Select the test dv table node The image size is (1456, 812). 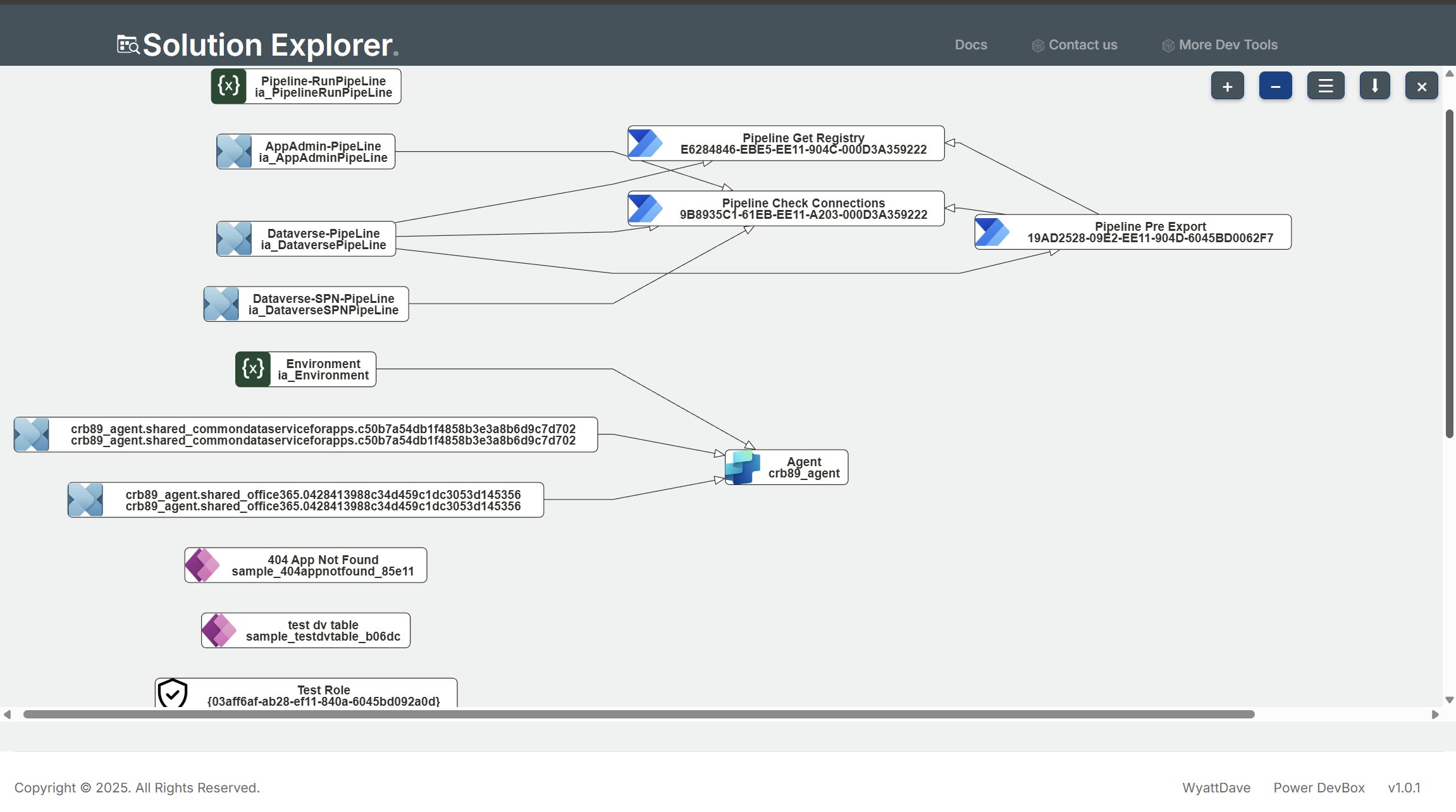coord(323,631)
